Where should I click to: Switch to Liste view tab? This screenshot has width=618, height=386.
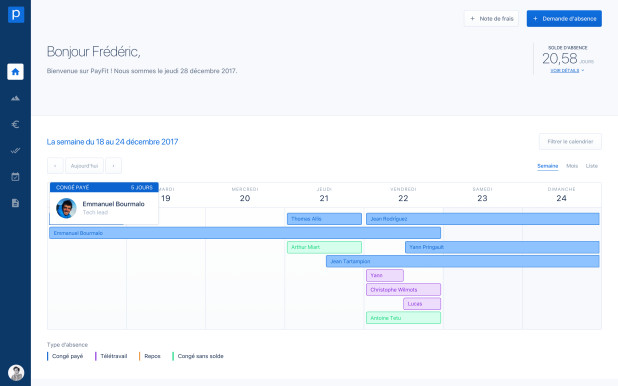point(592,166)
